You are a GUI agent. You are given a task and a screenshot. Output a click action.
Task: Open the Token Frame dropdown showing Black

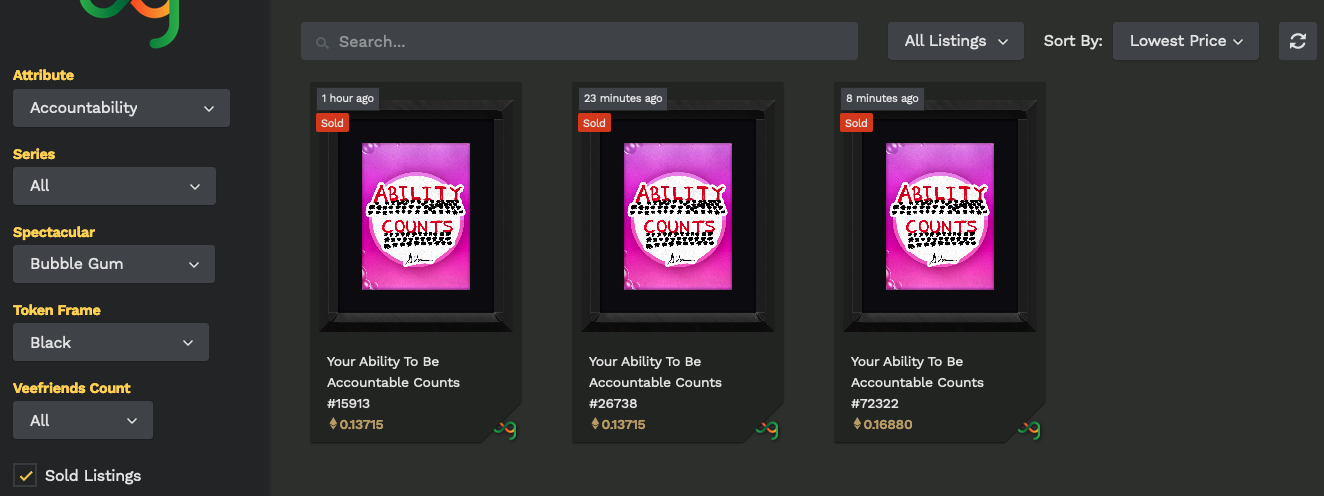pos(111,342)
